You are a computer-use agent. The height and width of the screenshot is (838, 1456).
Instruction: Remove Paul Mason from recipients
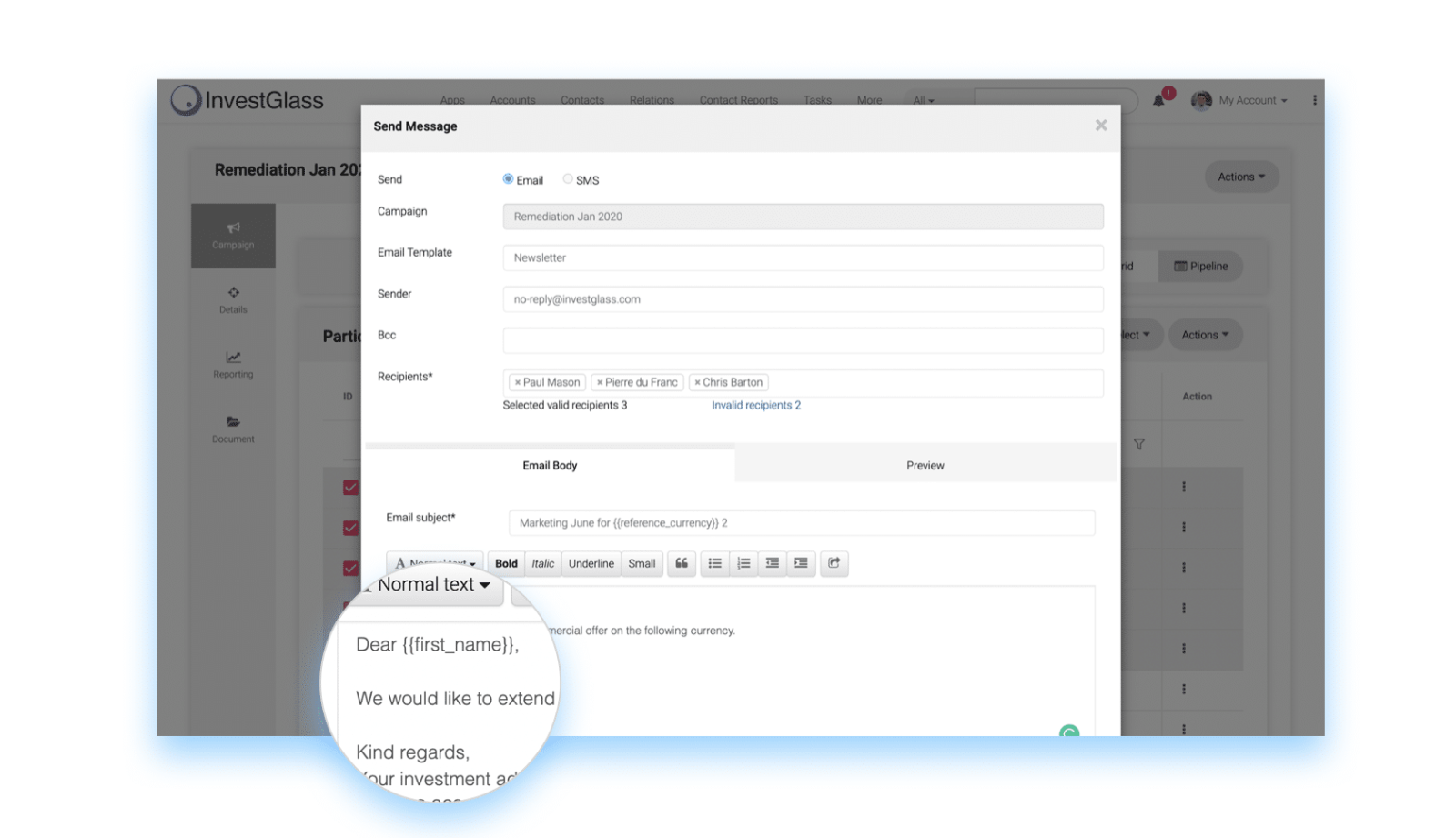[518, 383]
